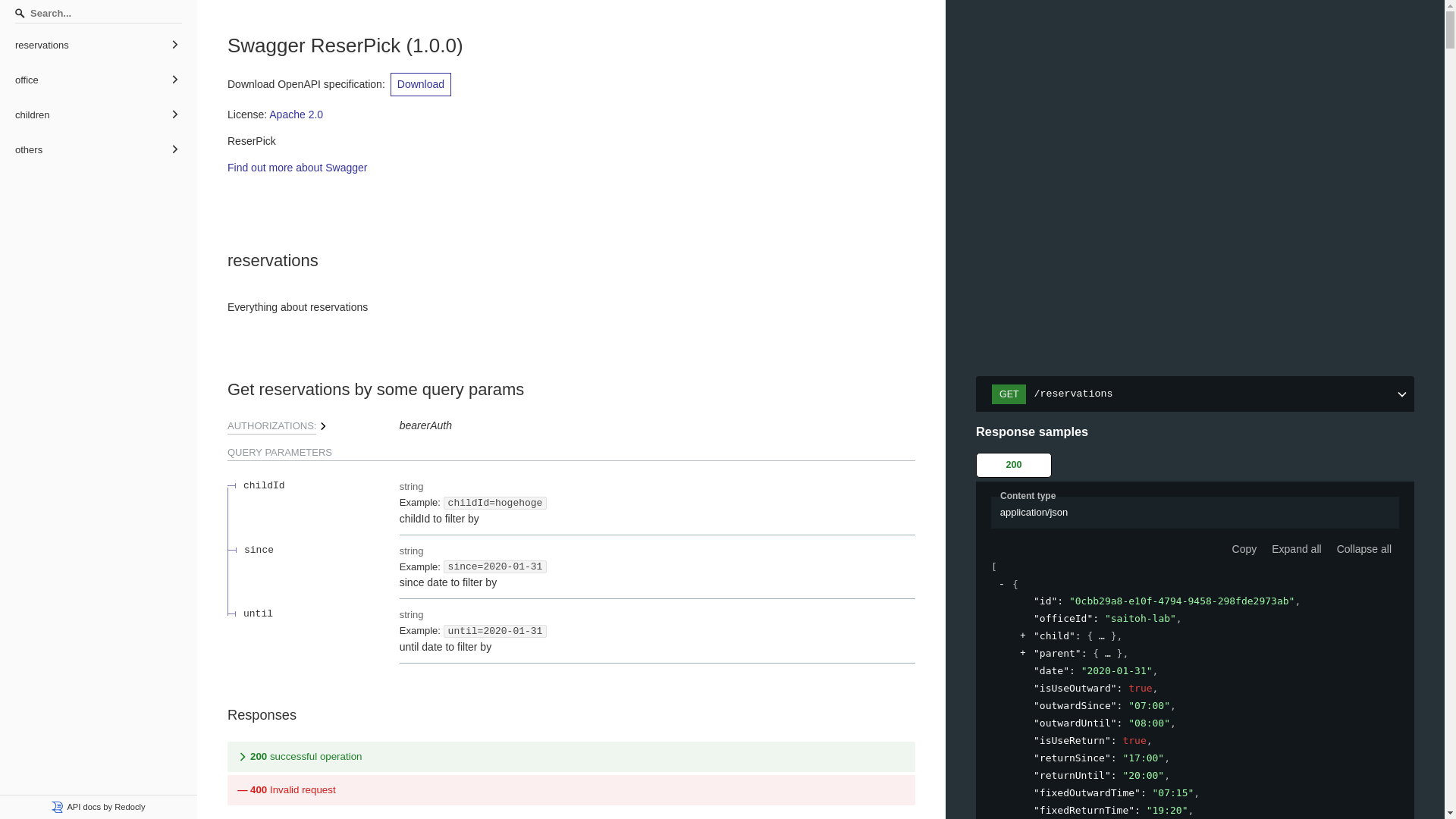Open the others sidebar section

pos(99,150)
